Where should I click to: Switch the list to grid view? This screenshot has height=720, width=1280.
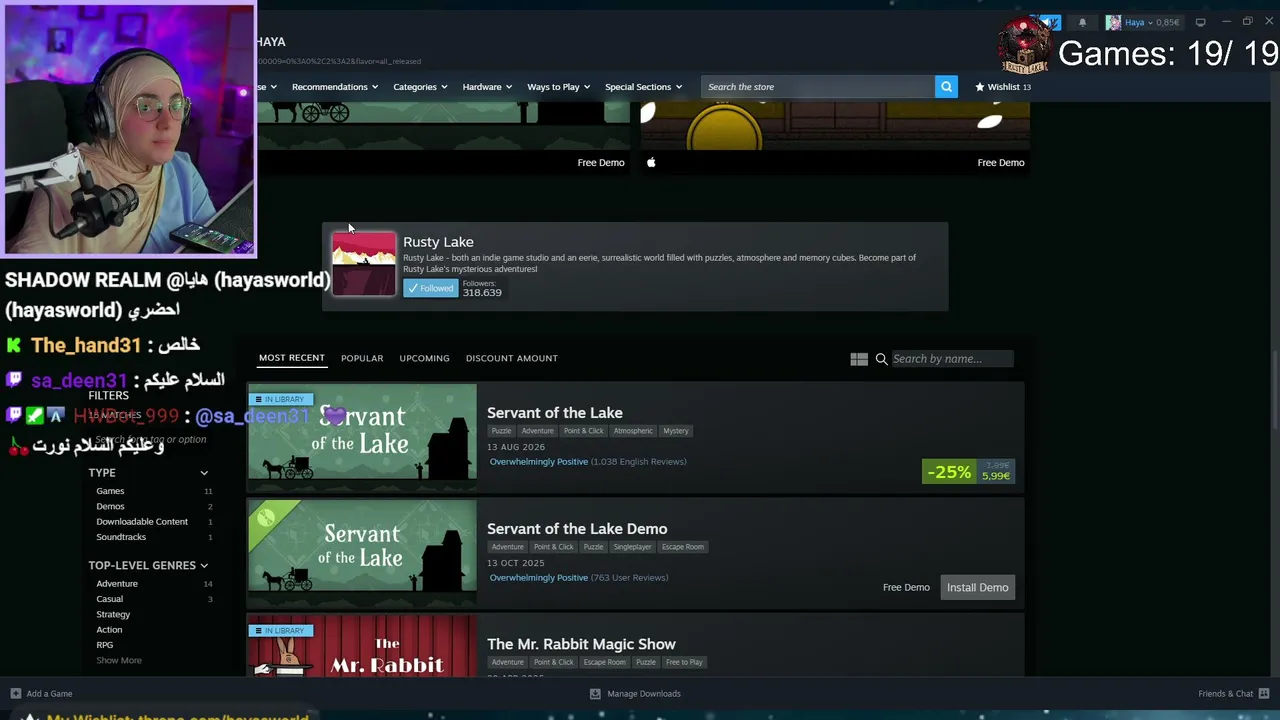859,359
